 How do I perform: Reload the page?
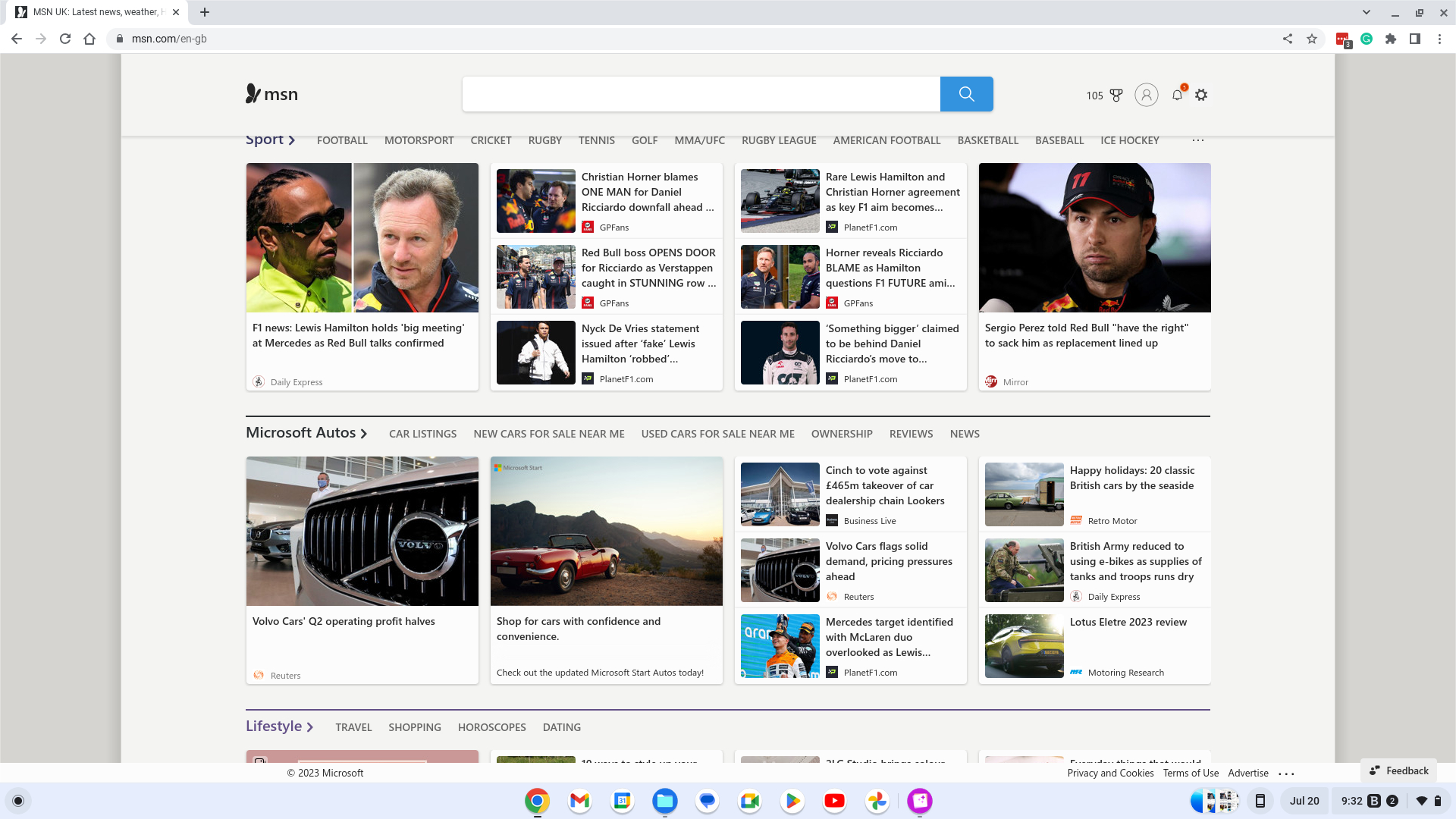point(65,39)
